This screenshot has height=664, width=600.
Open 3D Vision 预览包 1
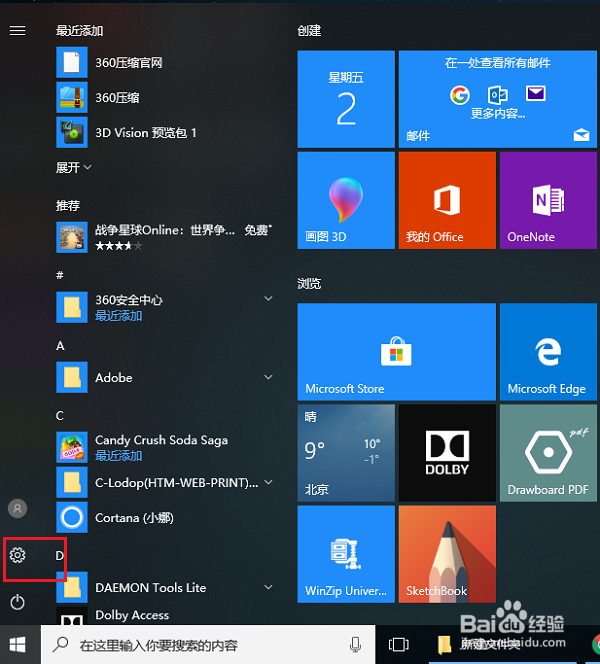click(x=165, y=133)
